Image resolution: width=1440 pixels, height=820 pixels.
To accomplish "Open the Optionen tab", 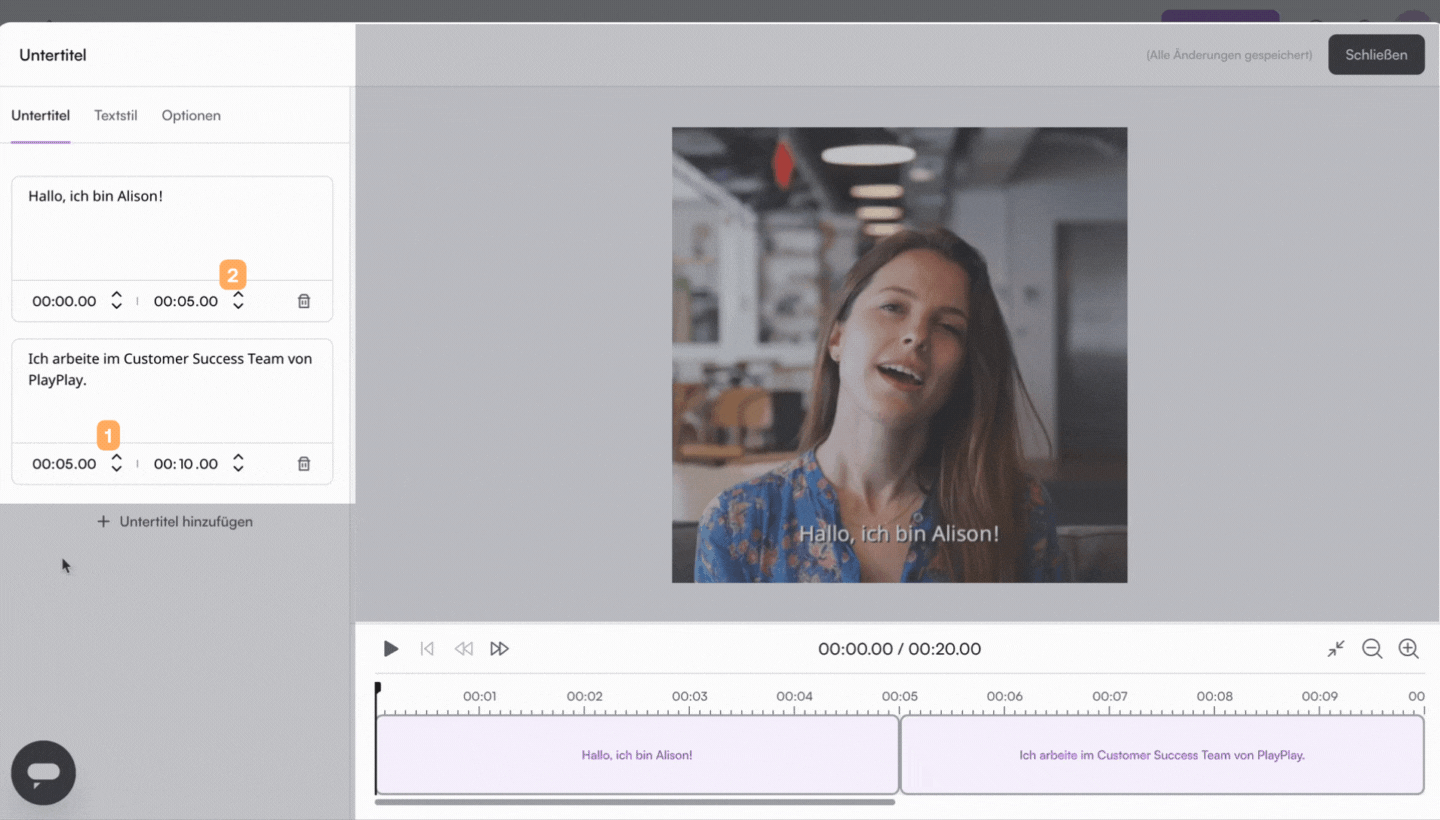I will (191, 116).
